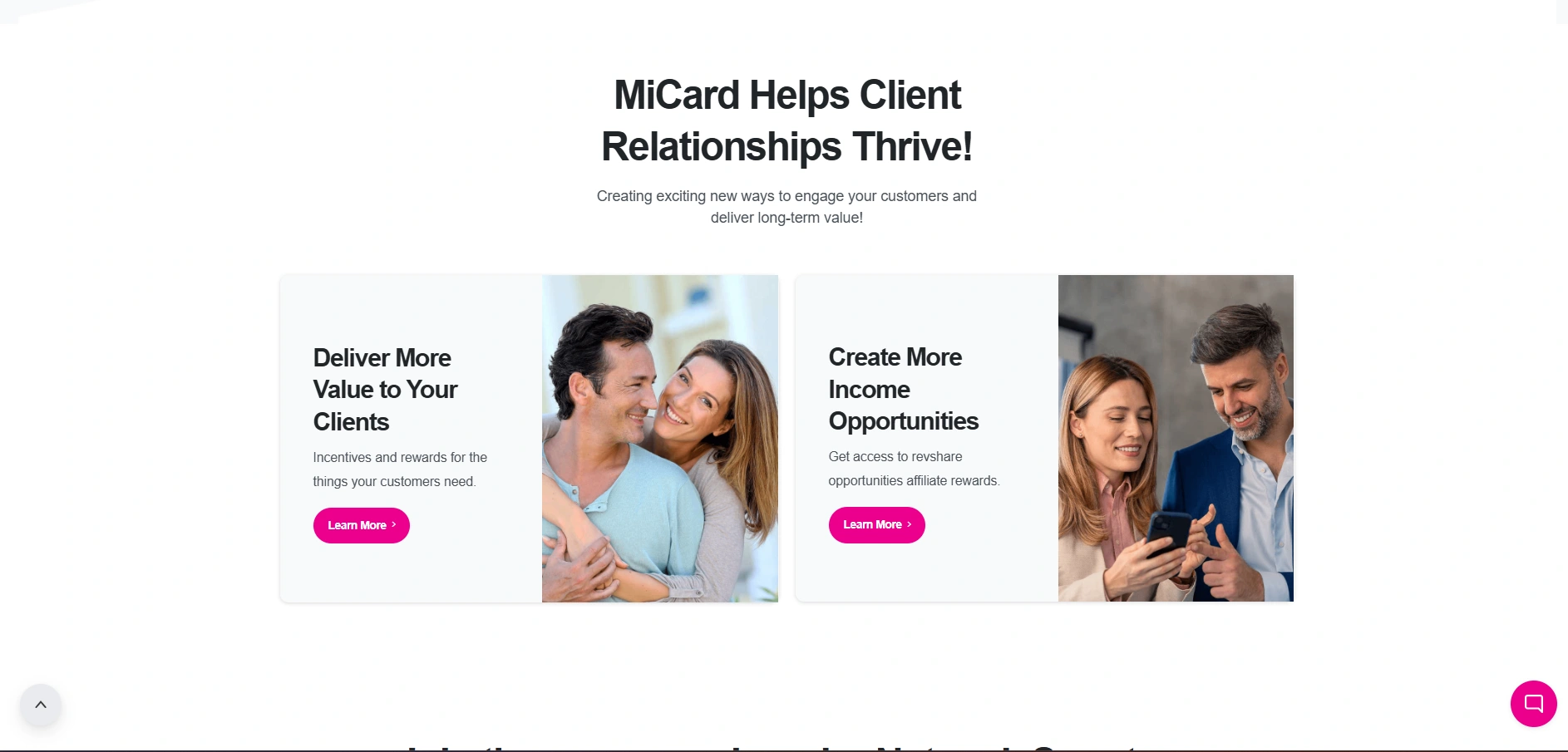The height and width of the screenshot is (752, 1568).
Task: Click the "Create More Income Opportunities" heading
Action: (904, 389)
